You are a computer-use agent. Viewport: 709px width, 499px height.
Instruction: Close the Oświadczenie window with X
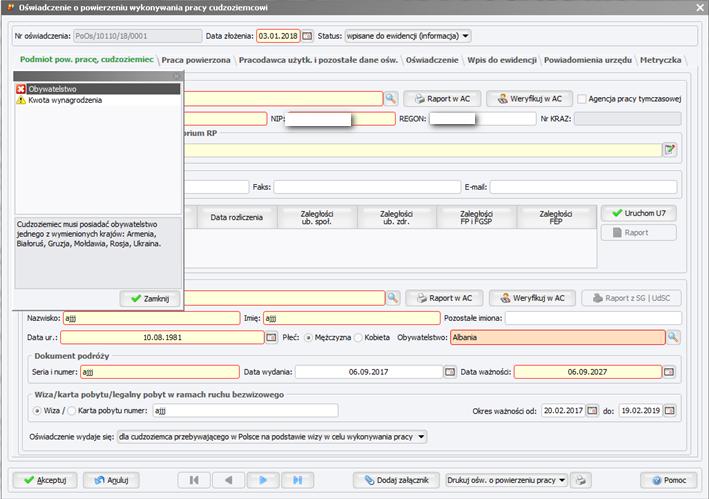click(700, 7)
